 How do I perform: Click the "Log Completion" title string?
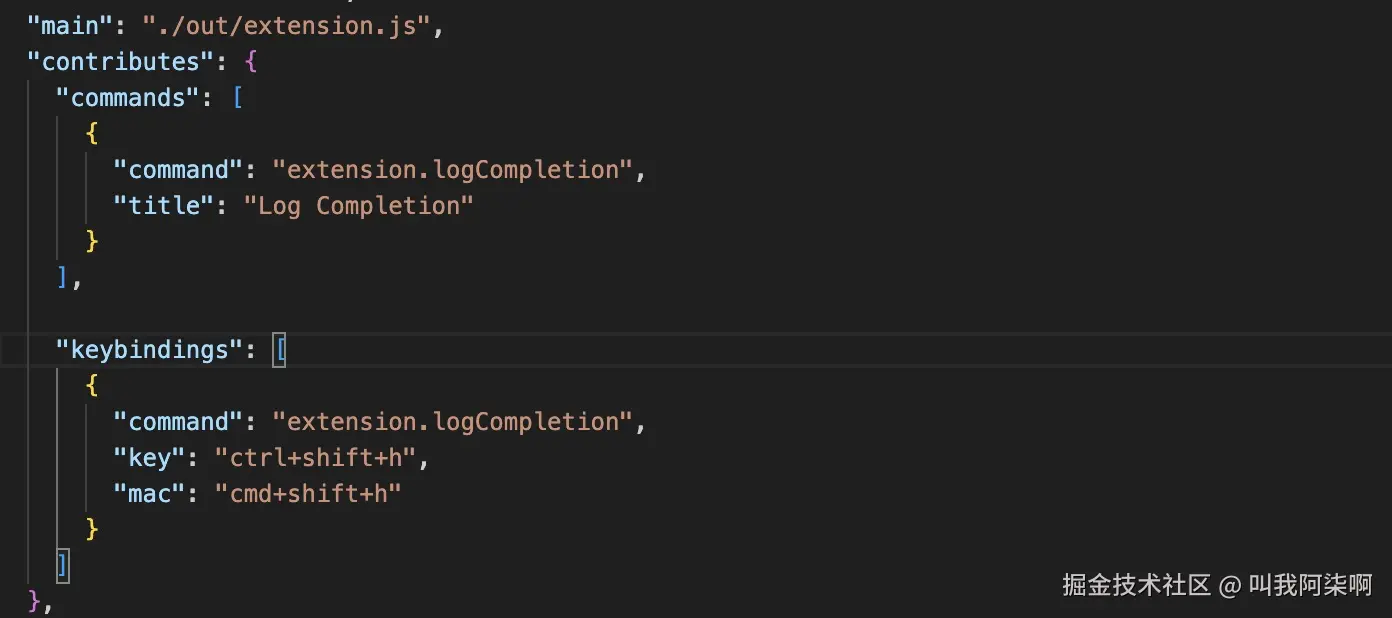(359, 206)
